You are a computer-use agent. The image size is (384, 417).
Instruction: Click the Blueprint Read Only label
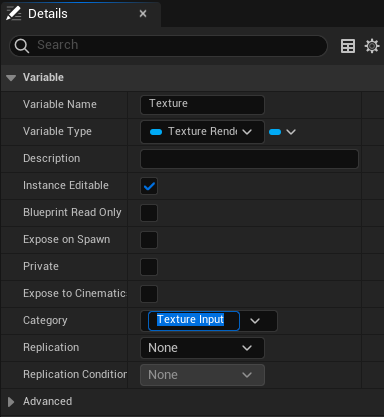pyautogui.click(x=72, y=212)
